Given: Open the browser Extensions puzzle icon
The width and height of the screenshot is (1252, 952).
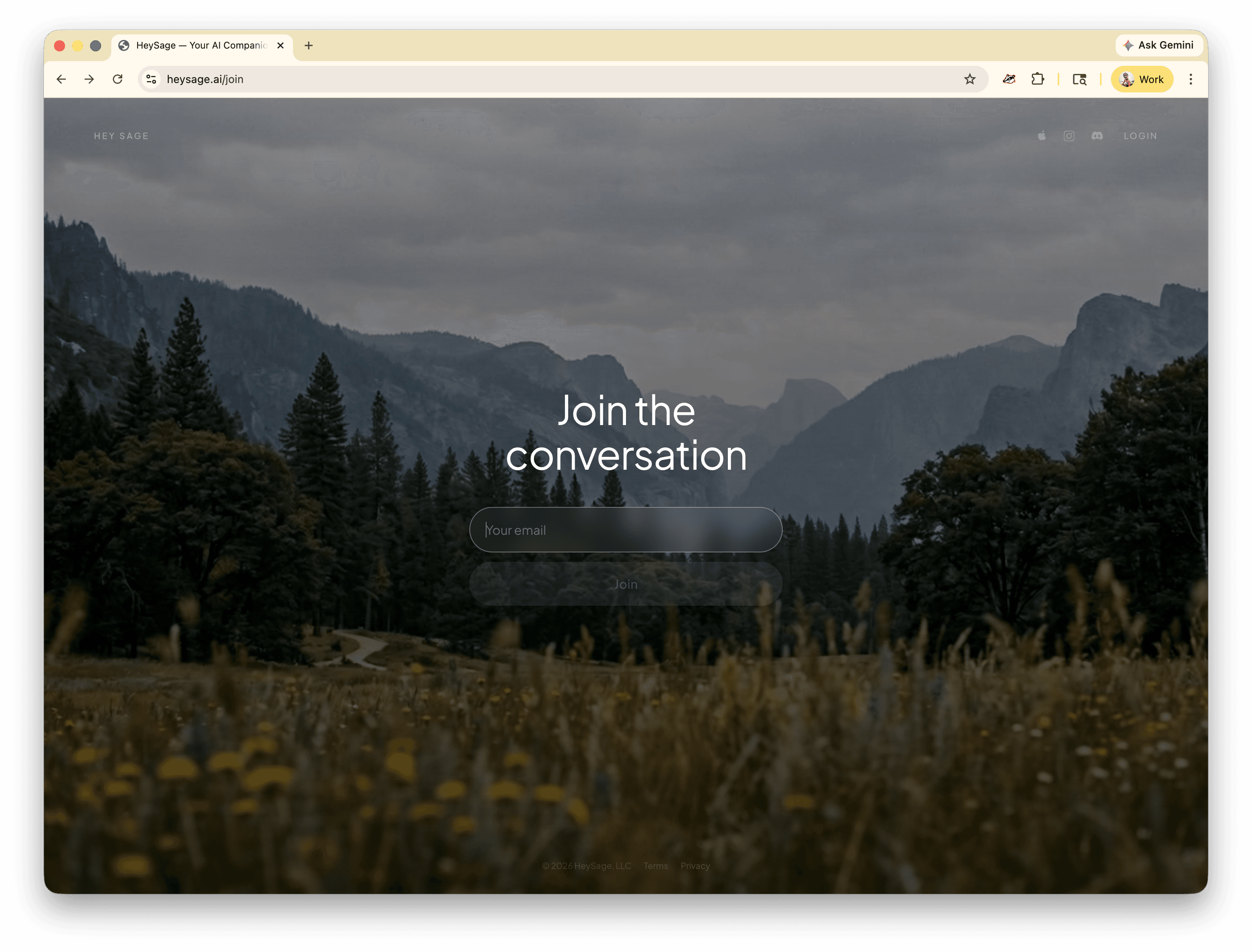Looking at the screenshot, I should point(1039,79).
